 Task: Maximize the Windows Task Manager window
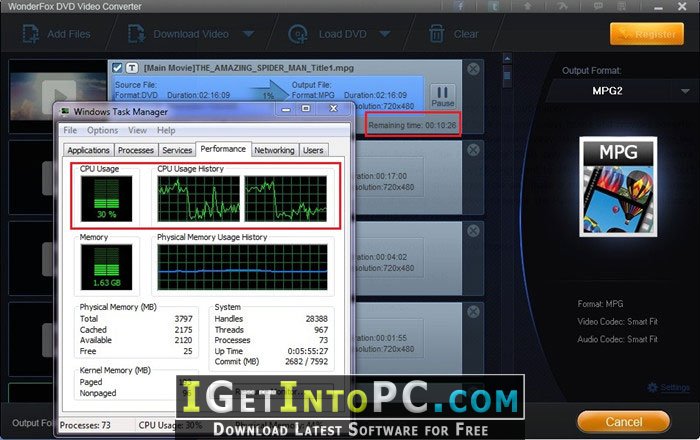tap(306, 108)
